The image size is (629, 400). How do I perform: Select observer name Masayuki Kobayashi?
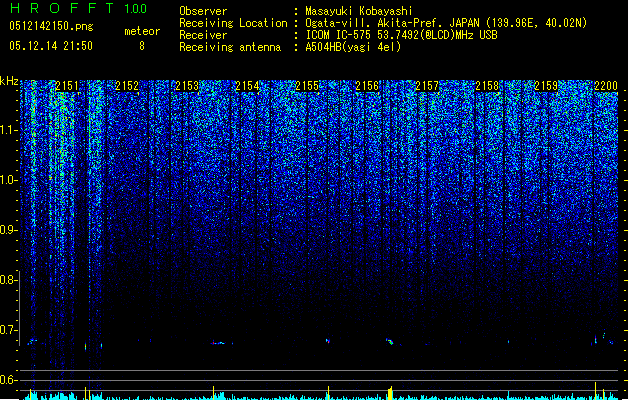(x=359, y=11)
